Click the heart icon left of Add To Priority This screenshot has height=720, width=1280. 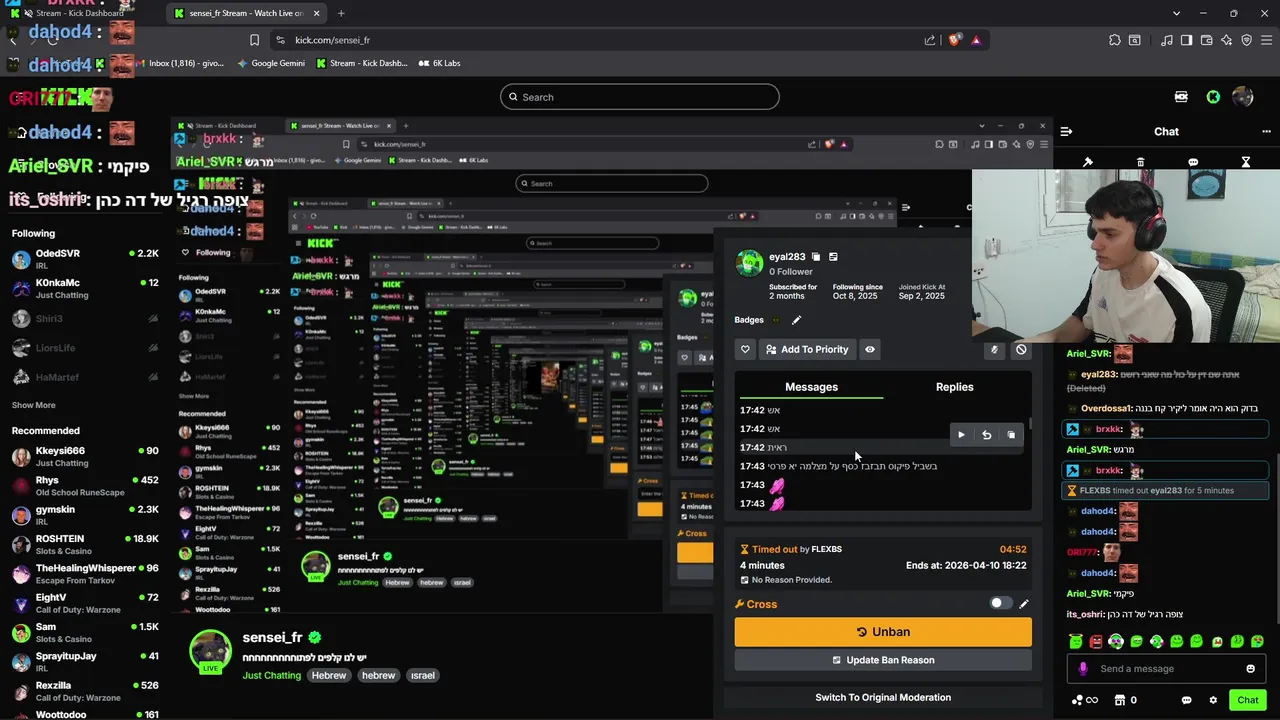745,350
